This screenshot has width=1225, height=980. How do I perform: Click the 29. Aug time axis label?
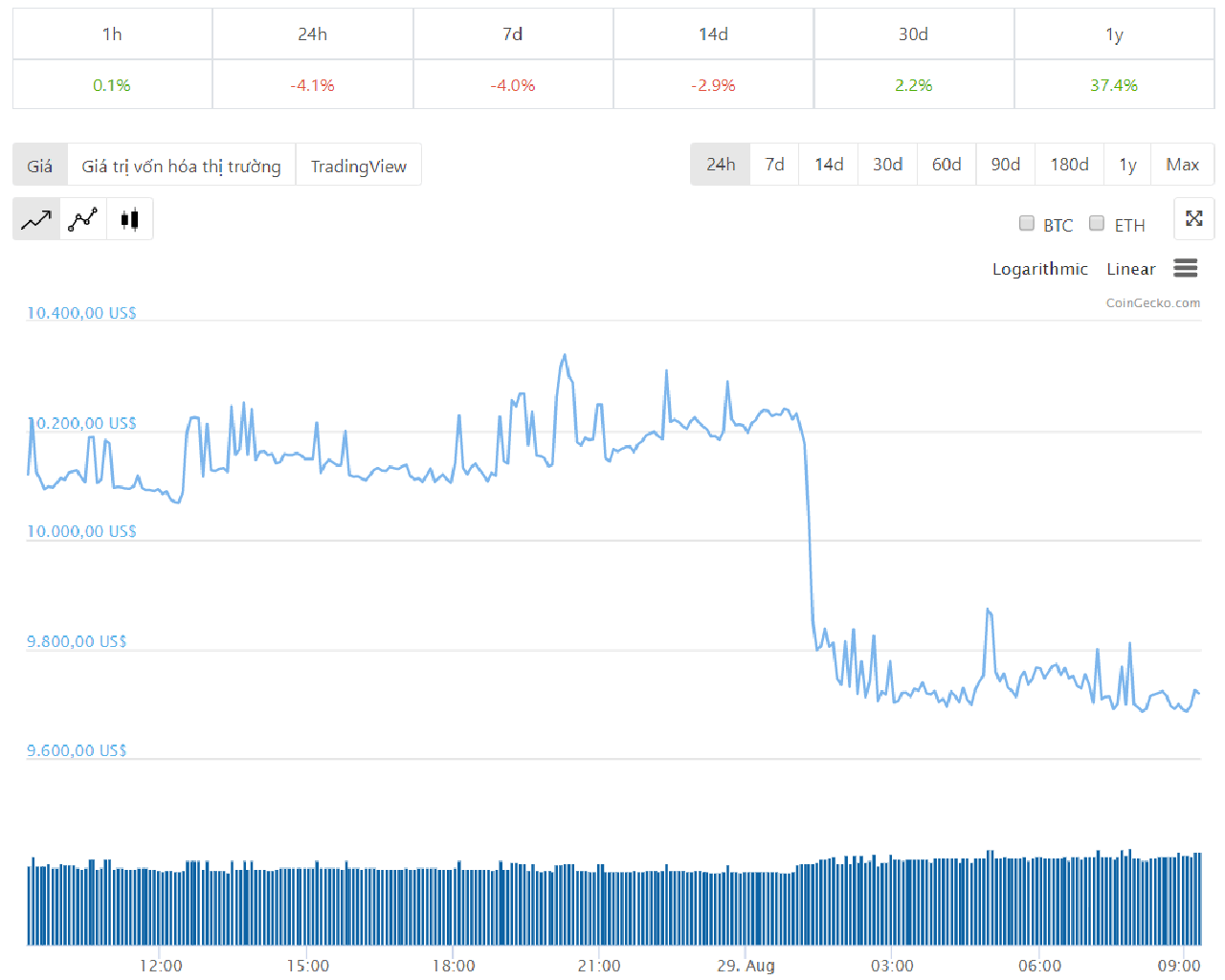click(746, 966)
